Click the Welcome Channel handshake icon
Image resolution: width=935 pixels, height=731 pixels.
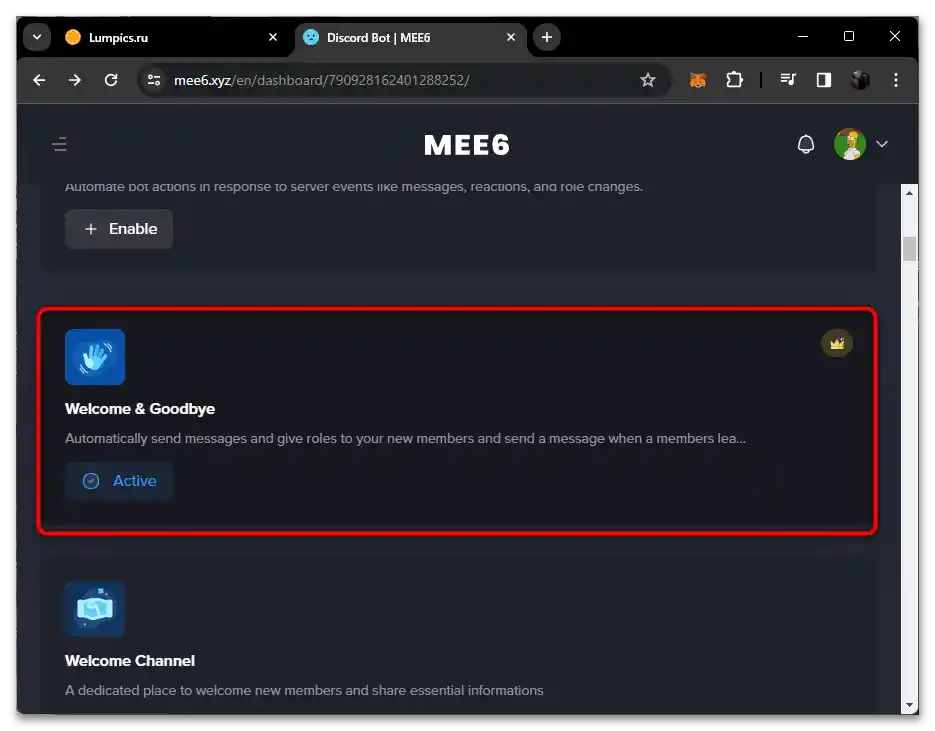point(95,609)
